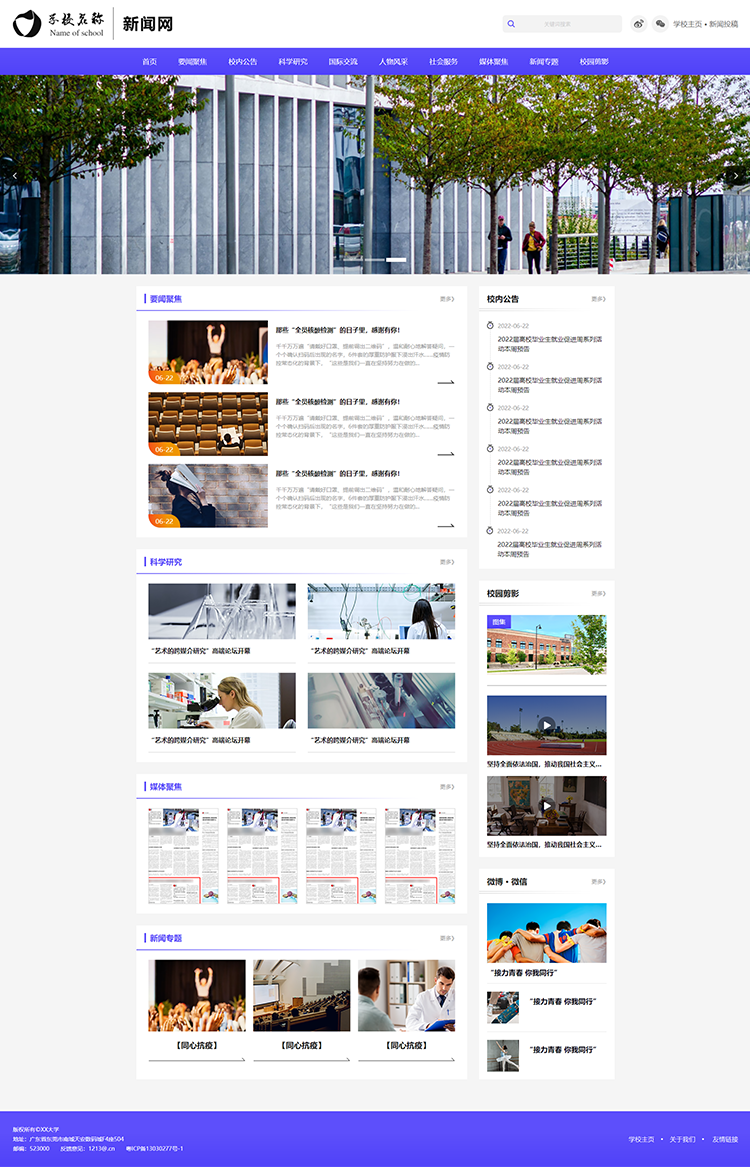750x1167 pixels.
Task: Click arrow icon beside the first 要闻聚焦 article
Action: click(x=445, y=382)
